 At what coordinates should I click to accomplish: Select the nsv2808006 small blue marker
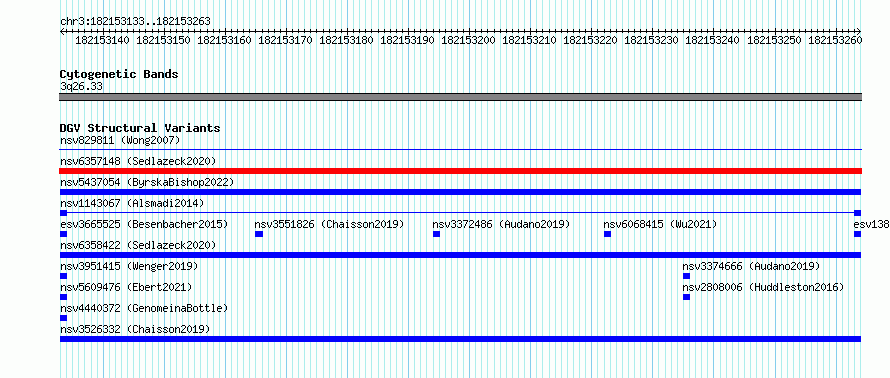coord(686,297)
